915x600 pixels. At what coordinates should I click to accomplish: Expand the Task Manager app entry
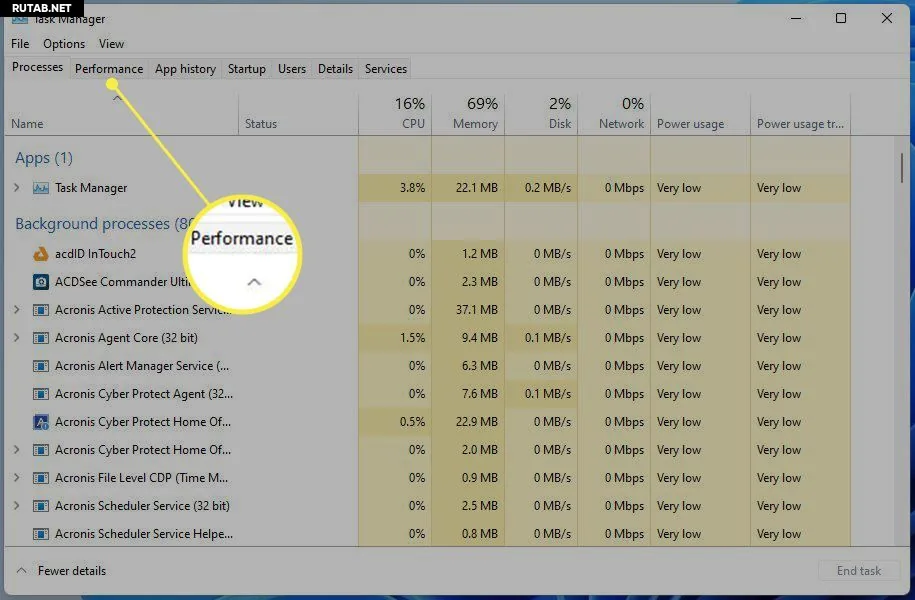16,188
